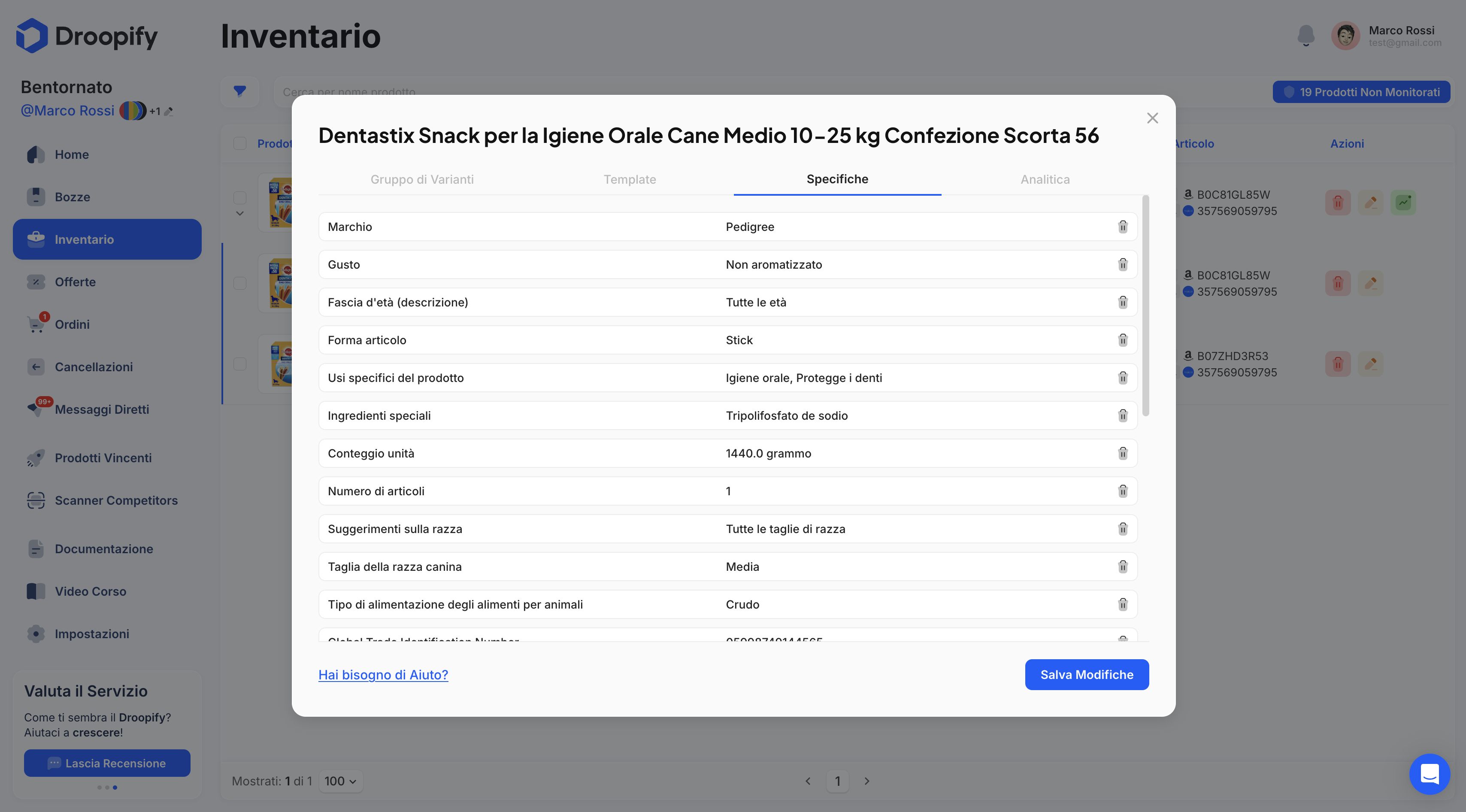The image size is (1466, 812).
Task: Open Messaggi Diretti in the sidebar
Action: tap(107, 409)
